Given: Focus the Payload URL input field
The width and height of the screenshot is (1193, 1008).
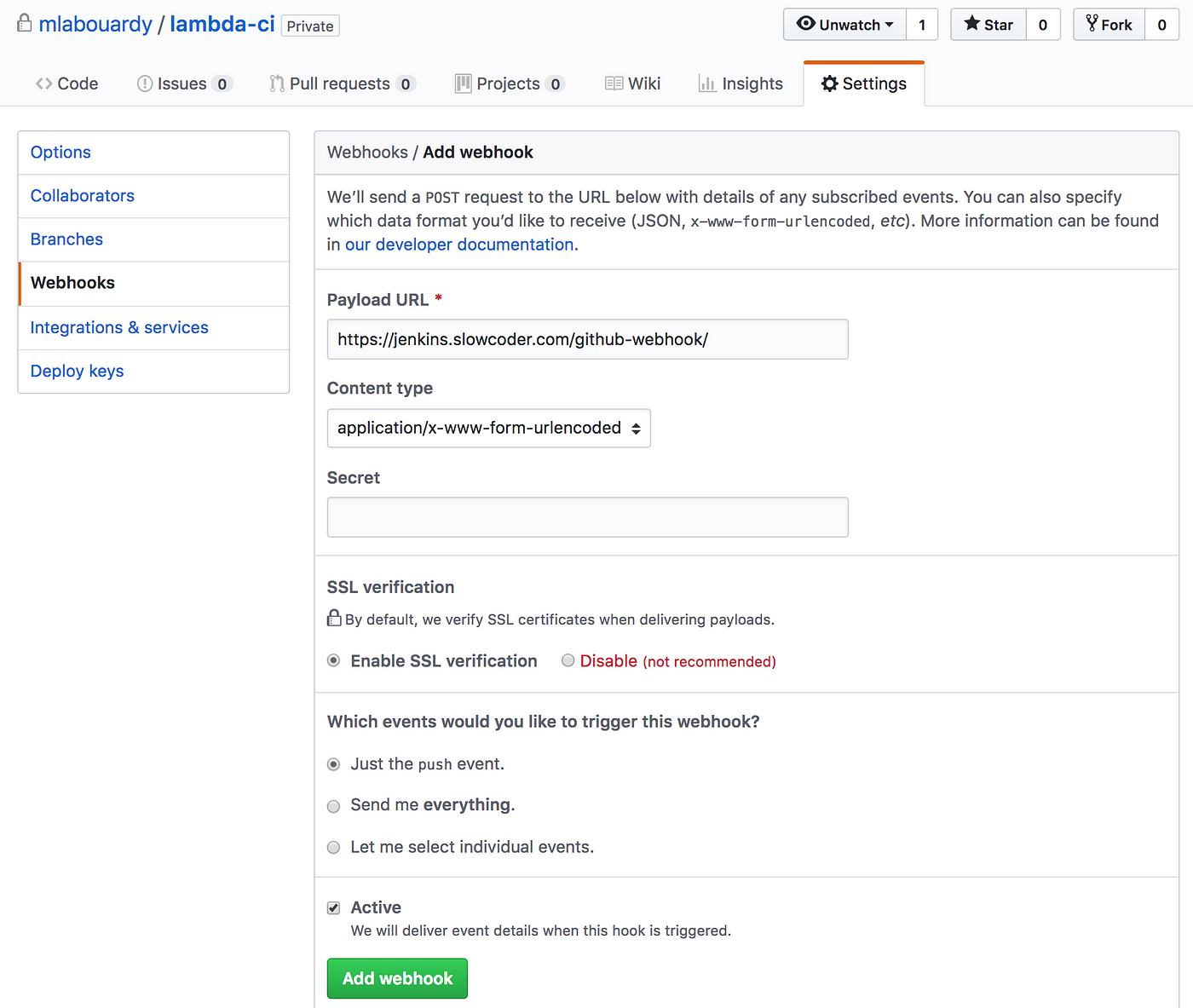Looking at the screenshot, I should tap(588, 339).
